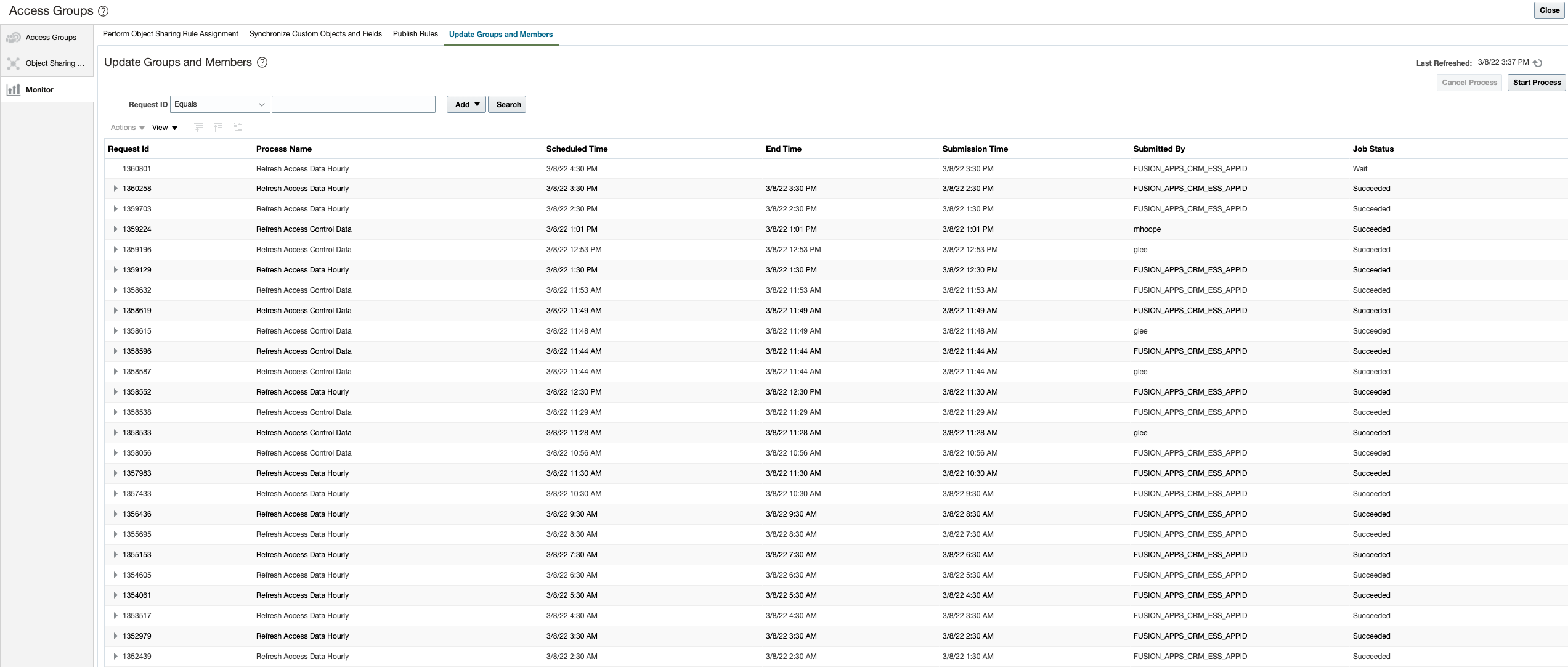Viewport: 1568px width, 667px height.
Task: Expand the row of request 1358056
Action: click(x=115, y=453)
